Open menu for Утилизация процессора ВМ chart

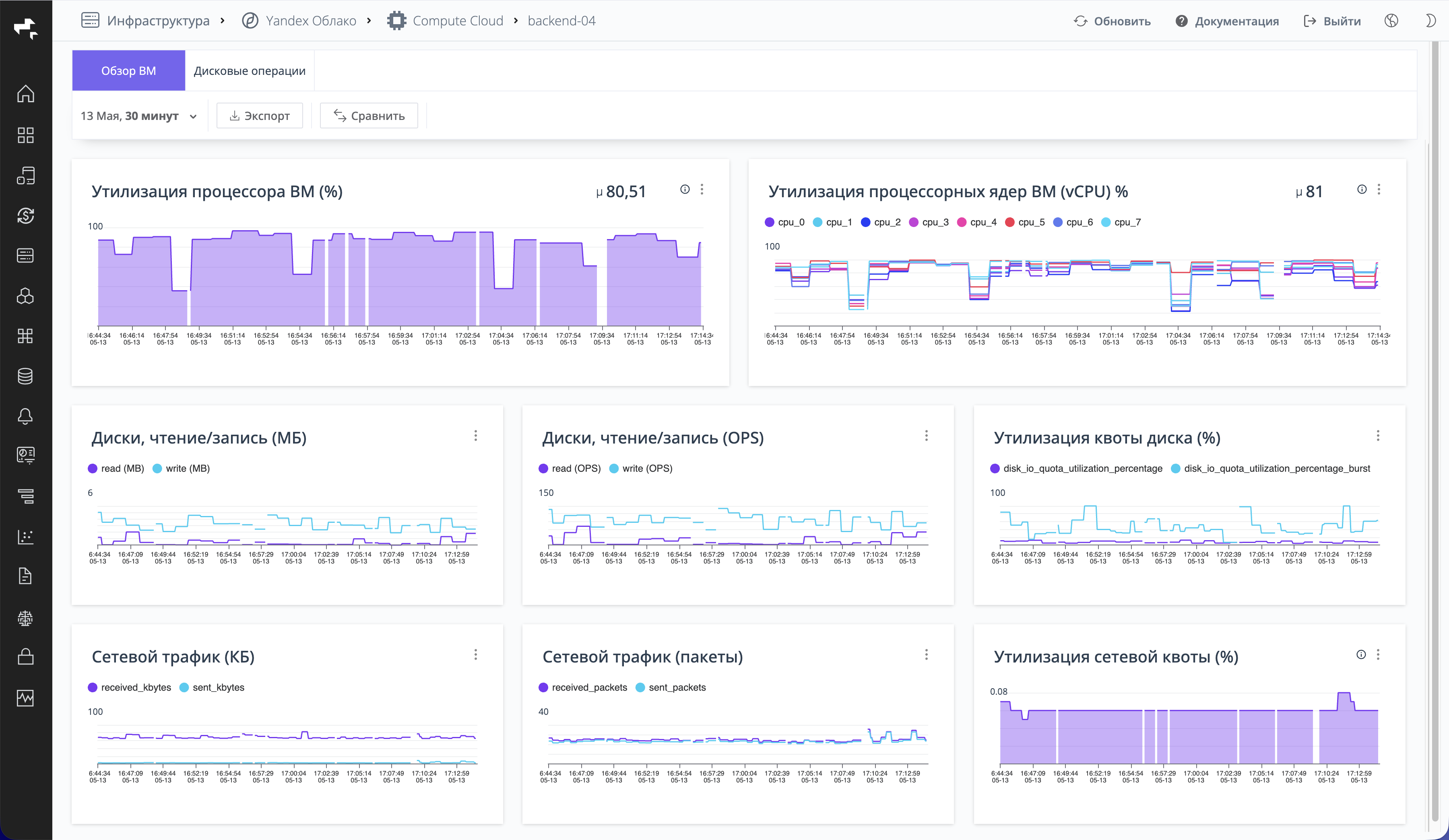point(702,189)
